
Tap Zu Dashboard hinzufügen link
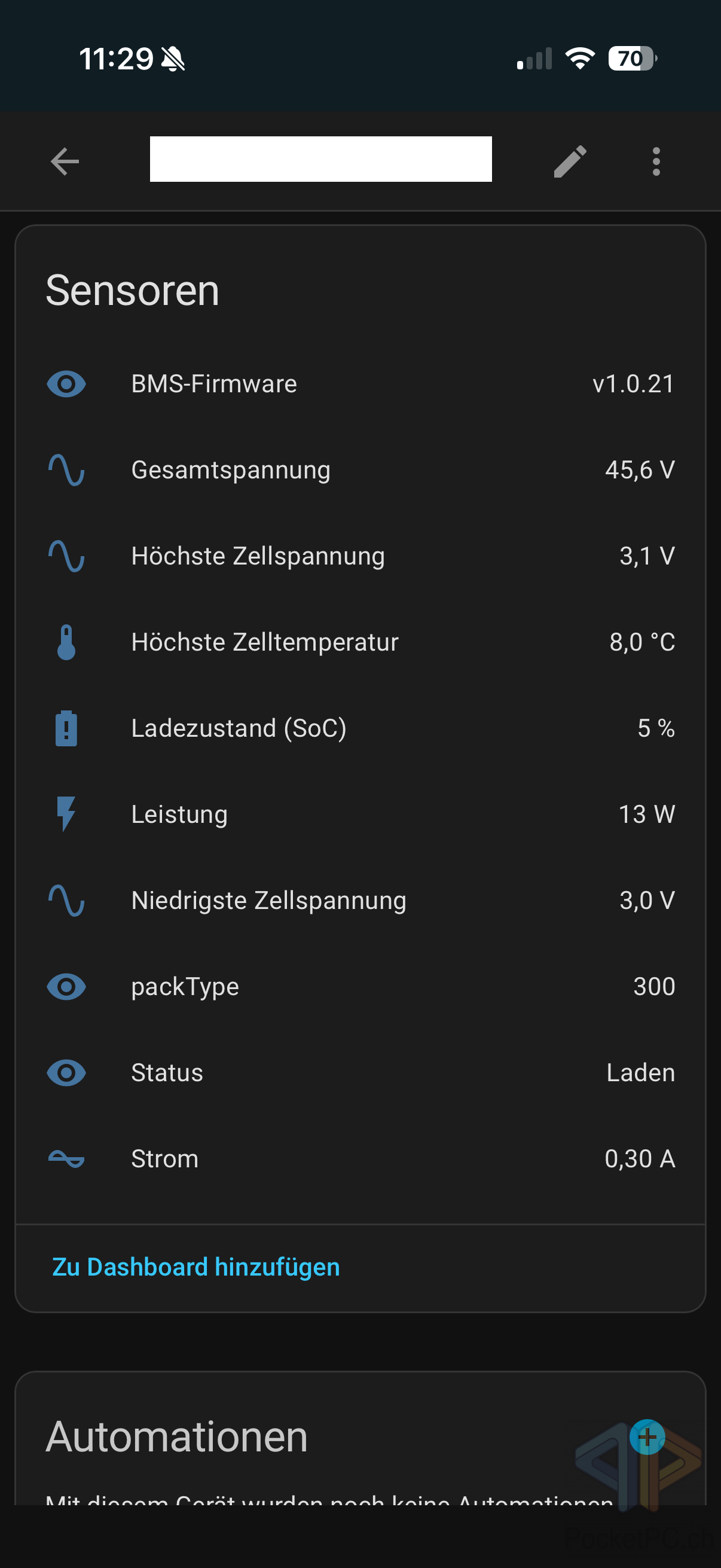[x=196, y=1267]
